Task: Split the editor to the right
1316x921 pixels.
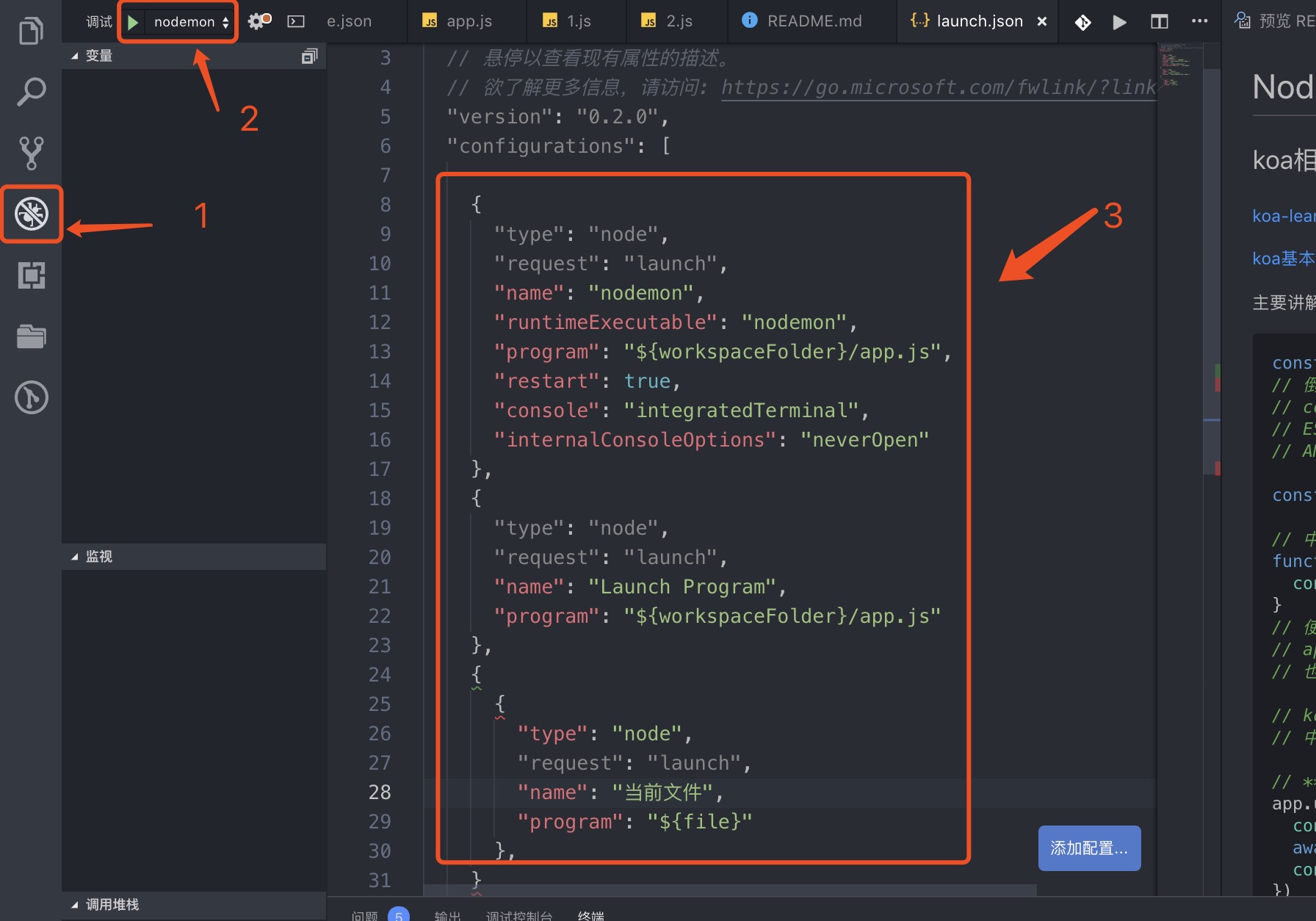Action: click(1159, 21)
